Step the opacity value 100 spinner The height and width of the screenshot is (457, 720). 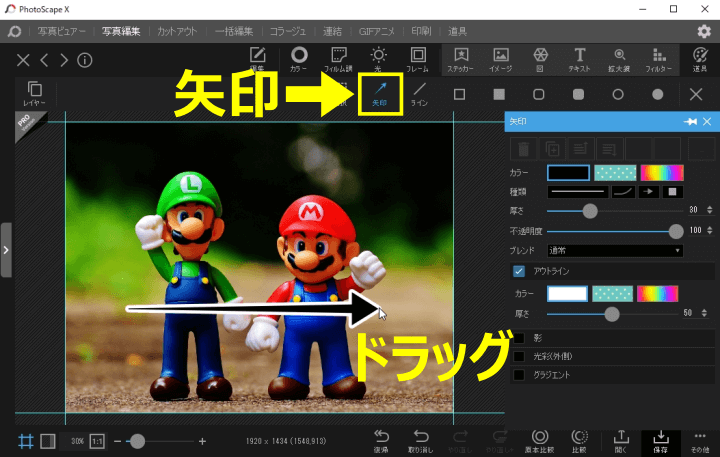coord(710,230)
